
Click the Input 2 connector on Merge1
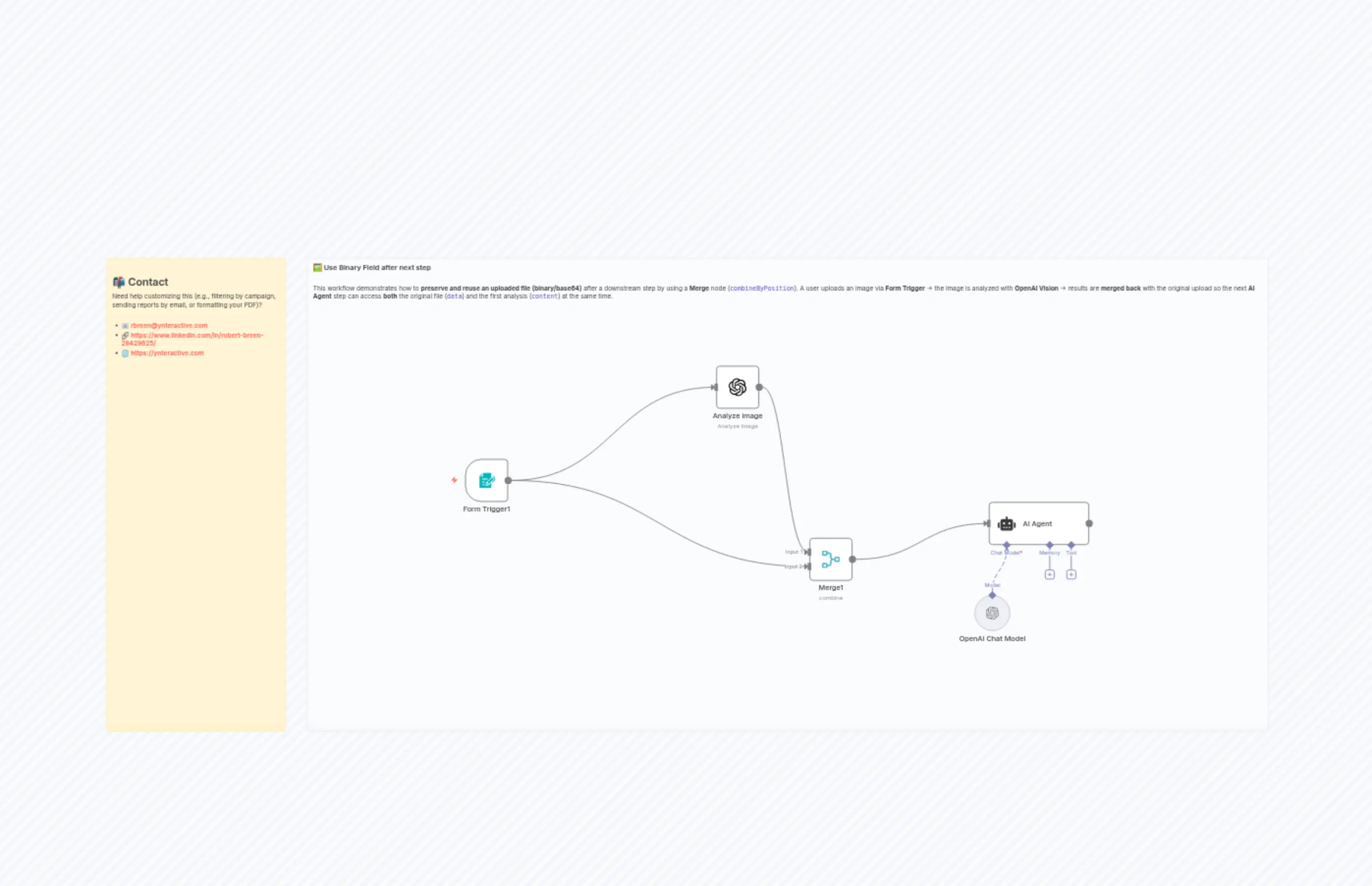click(x=807, y=566)
